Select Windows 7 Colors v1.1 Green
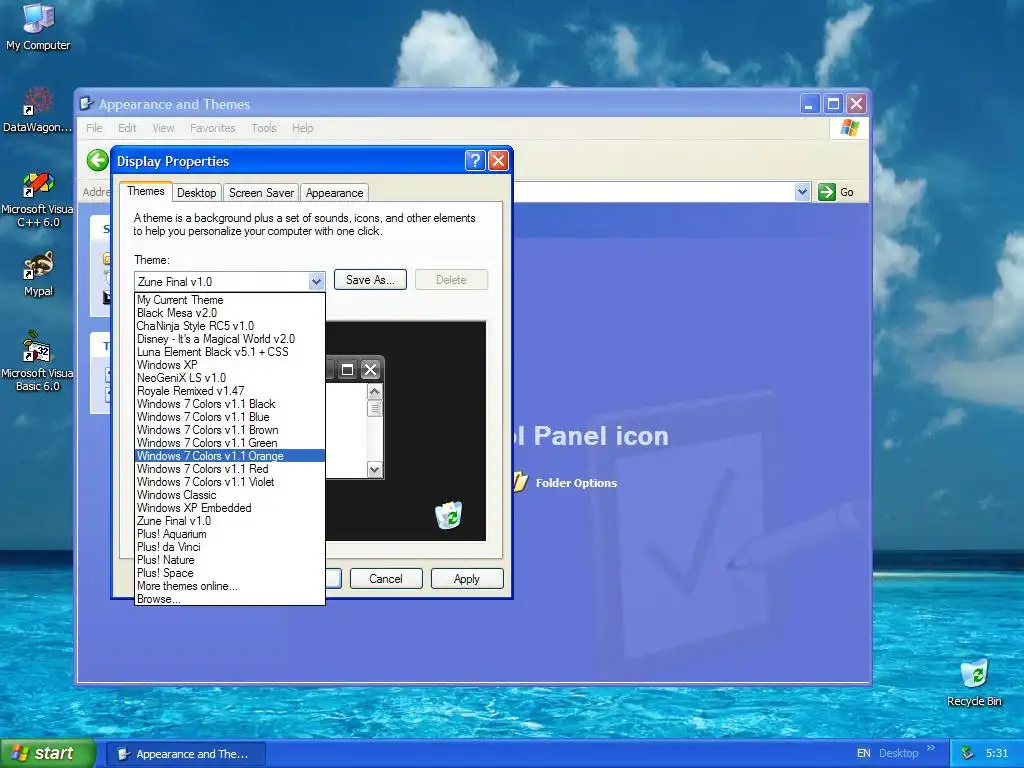 click(x=230, y=443)
